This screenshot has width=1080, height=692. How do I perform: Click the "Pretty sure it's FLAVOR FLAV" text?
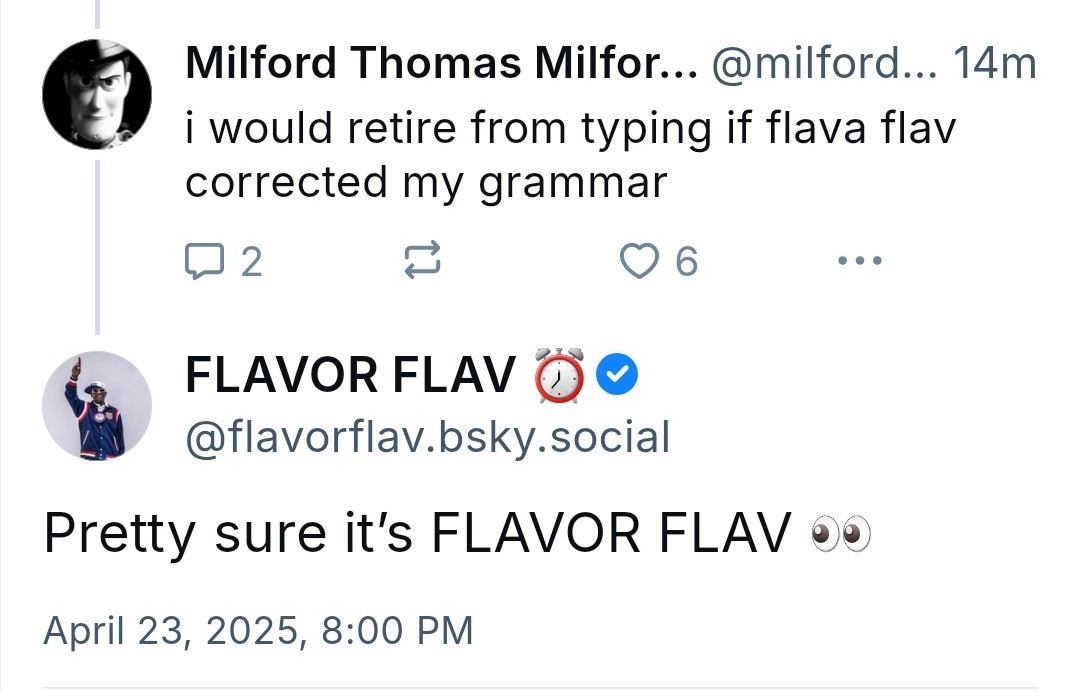[417, 534]
